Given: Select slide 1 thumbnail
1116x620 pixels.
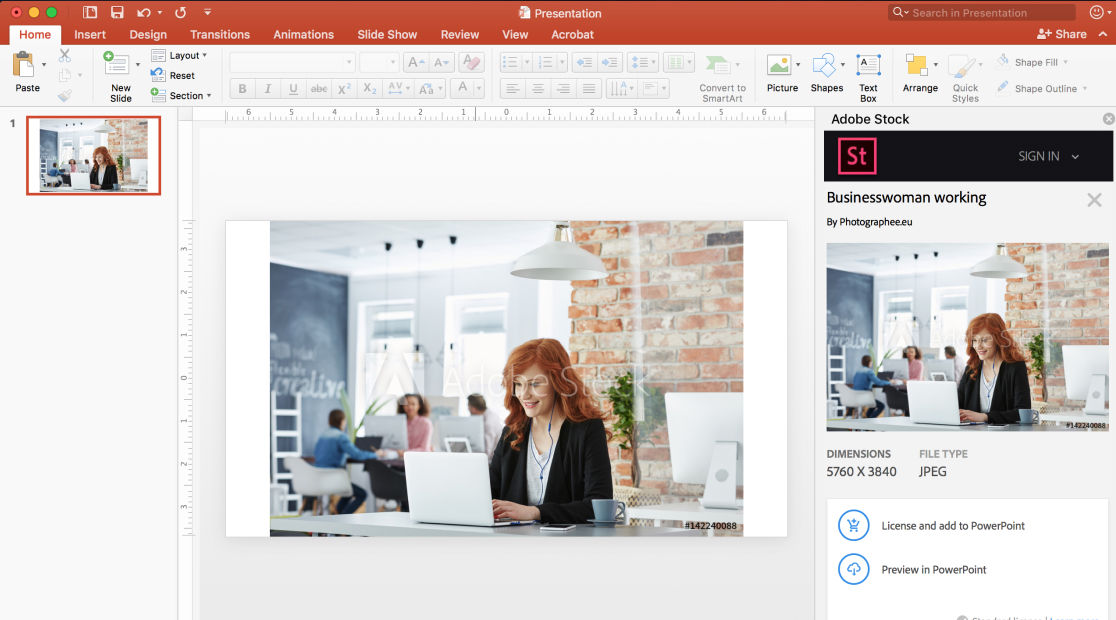Looking at the screenshot, I should point(94,156).
